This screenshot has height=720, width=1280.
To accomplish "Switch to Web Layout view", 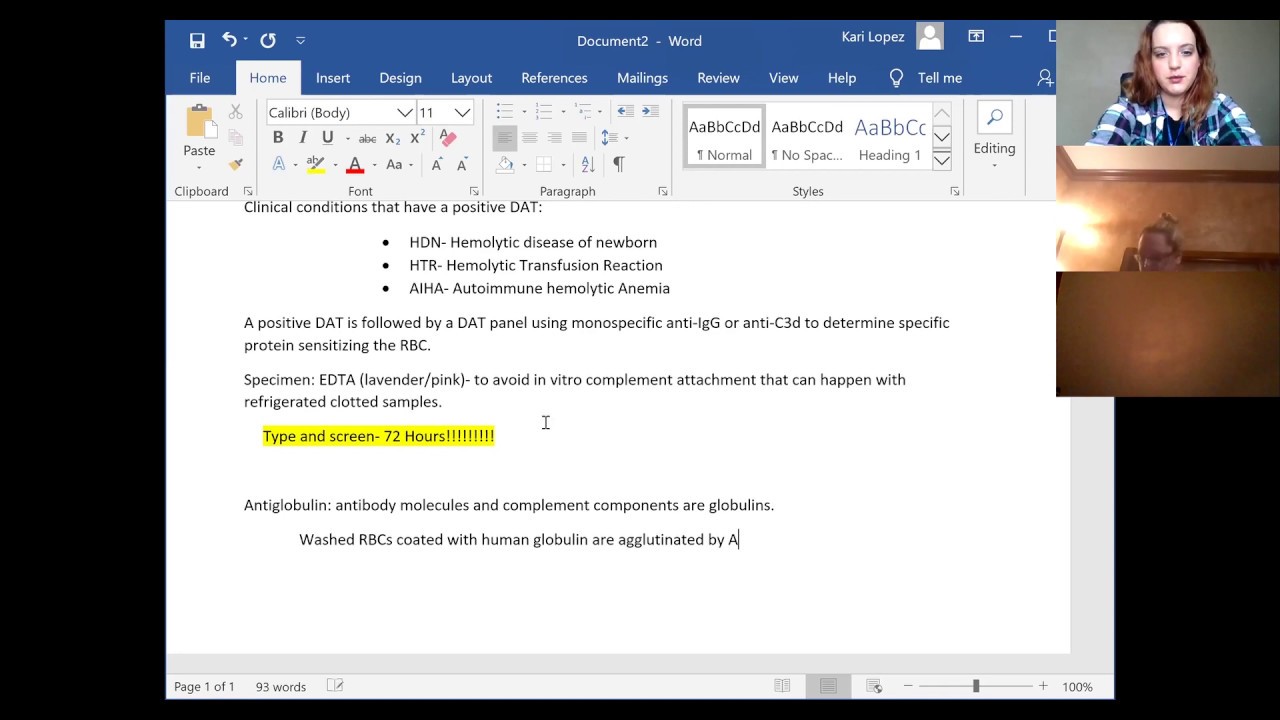I will (x=874, y=686).
